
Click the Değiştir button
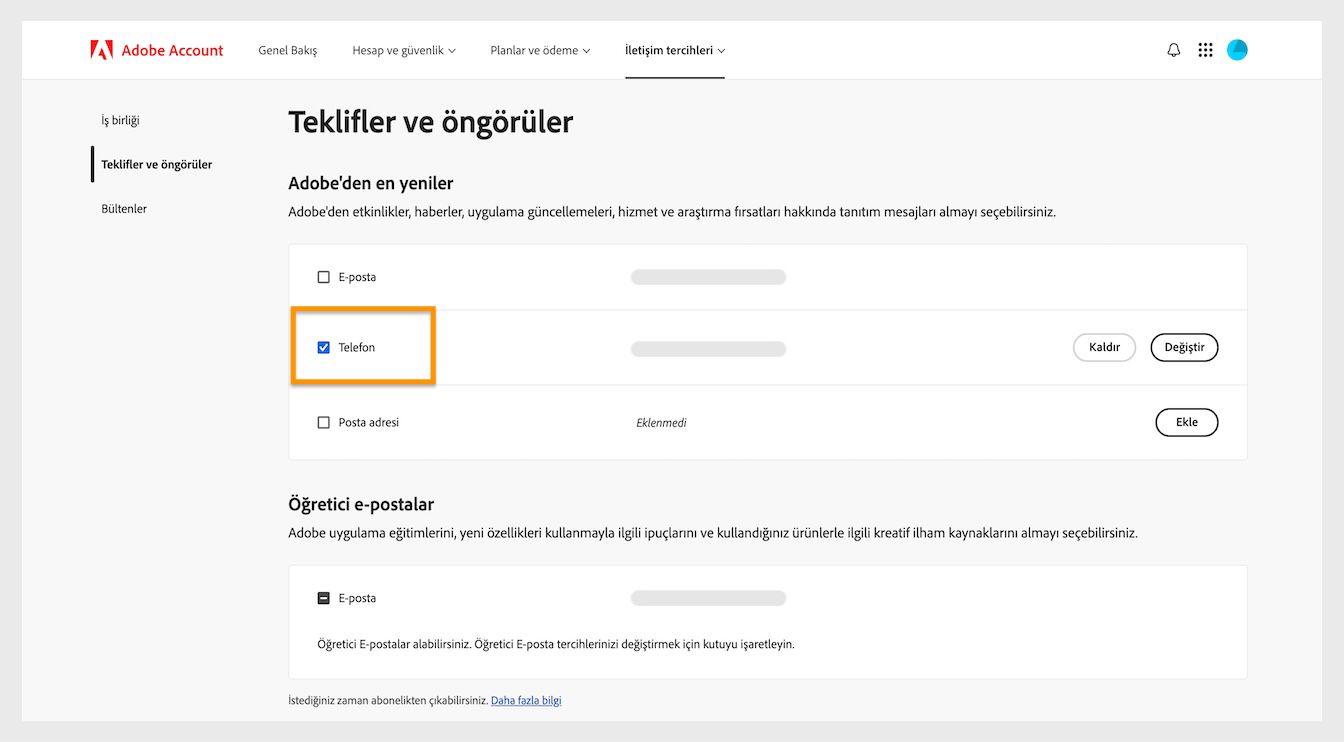pyautogui.click(x=1184, y=347)
